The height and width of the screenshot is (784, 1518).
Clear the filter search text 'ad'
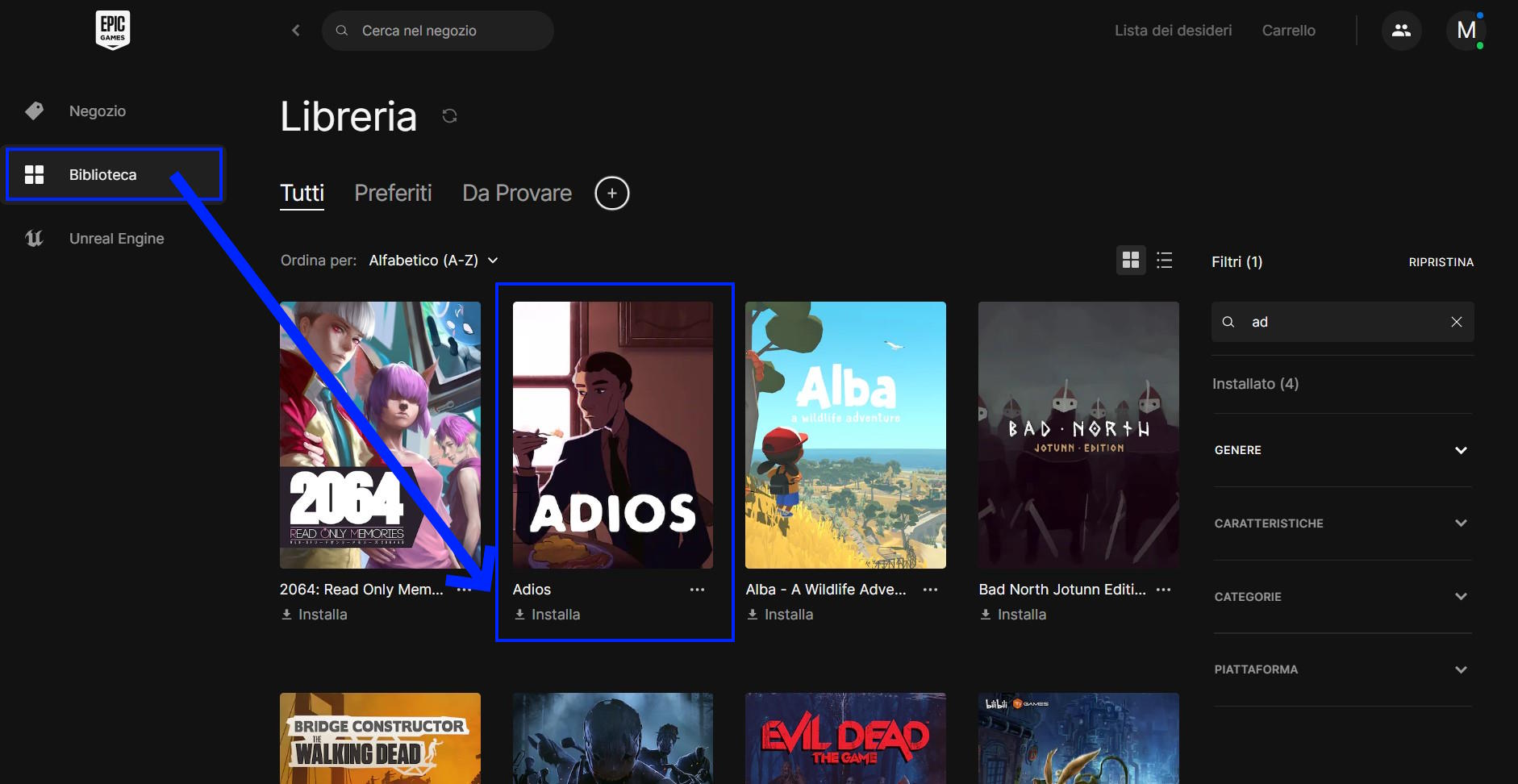1456,322
